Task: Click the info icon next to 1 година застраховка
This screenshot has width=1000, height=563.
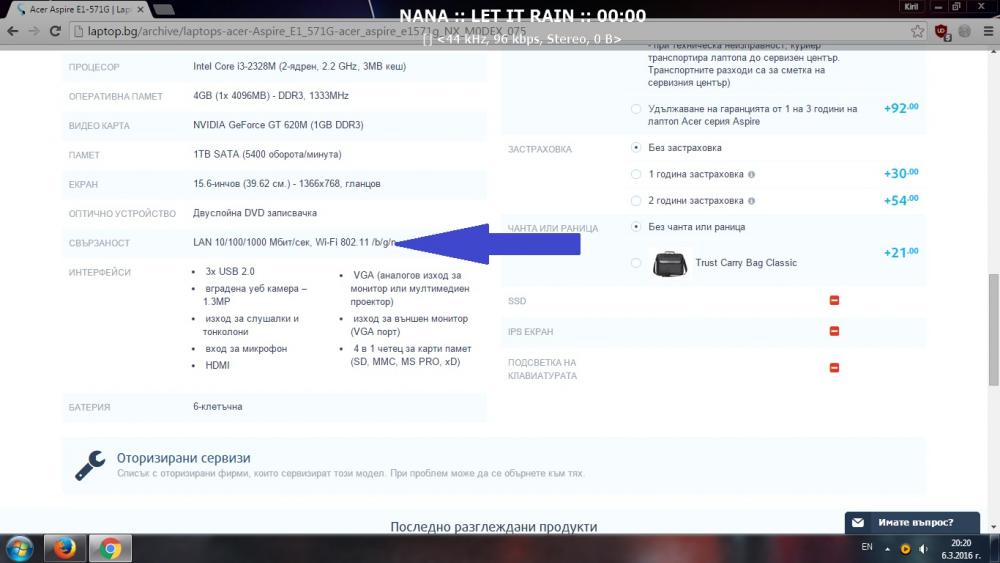Action: click(x=751, y=174)
